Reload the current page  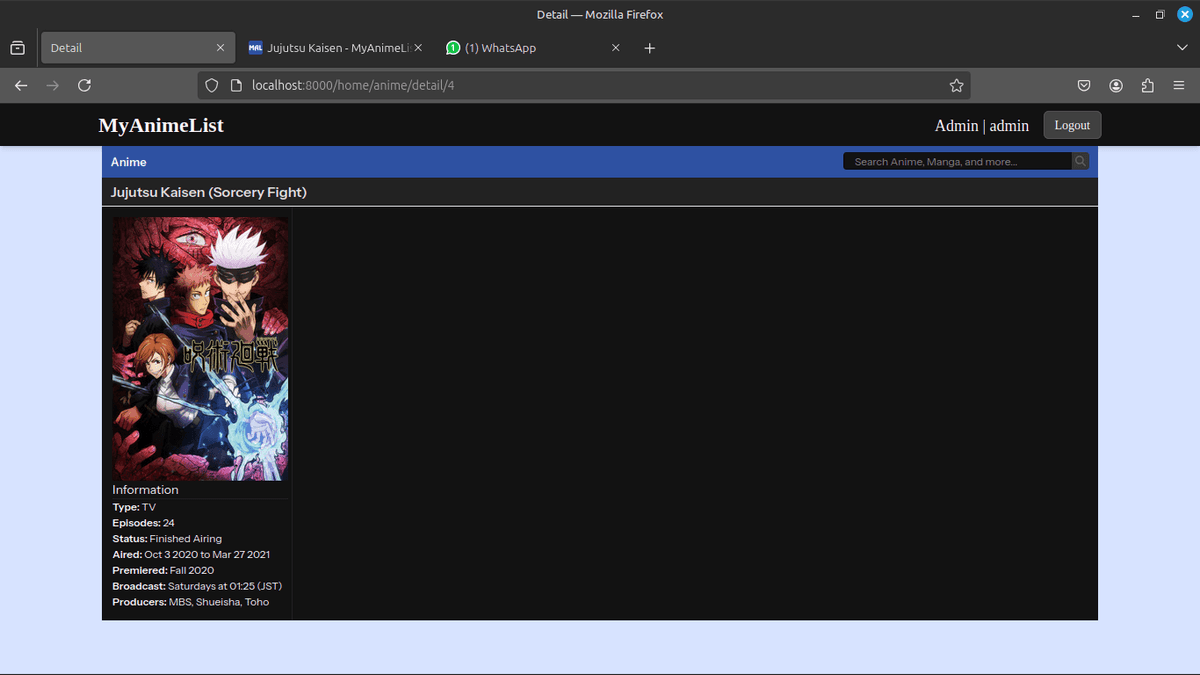[x=84, y=85]
